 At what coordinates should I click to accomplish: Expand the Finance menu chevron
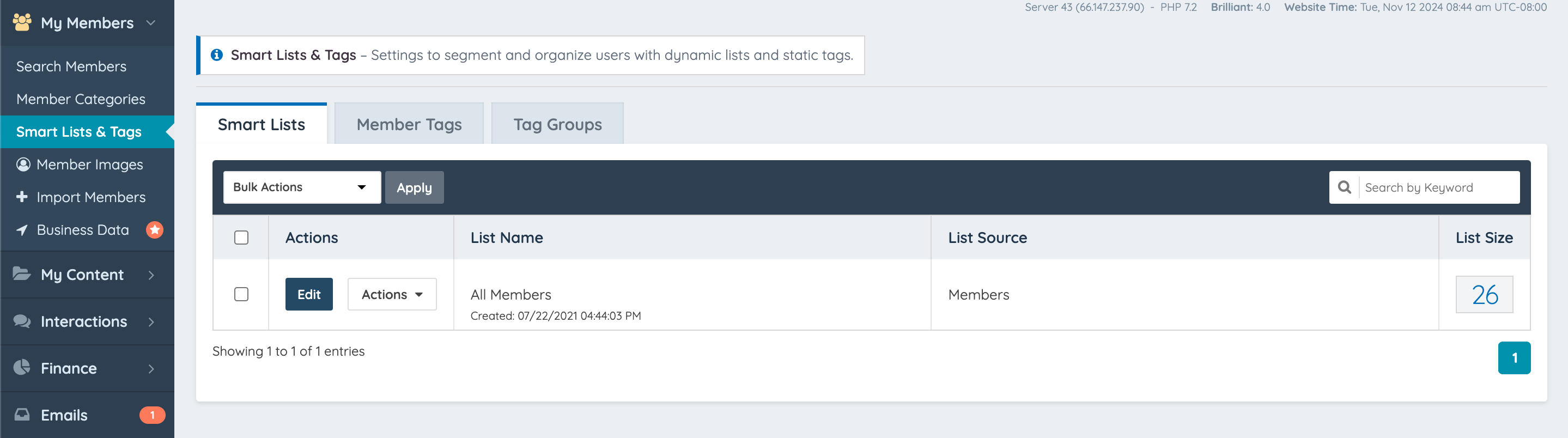click(151, 368)
